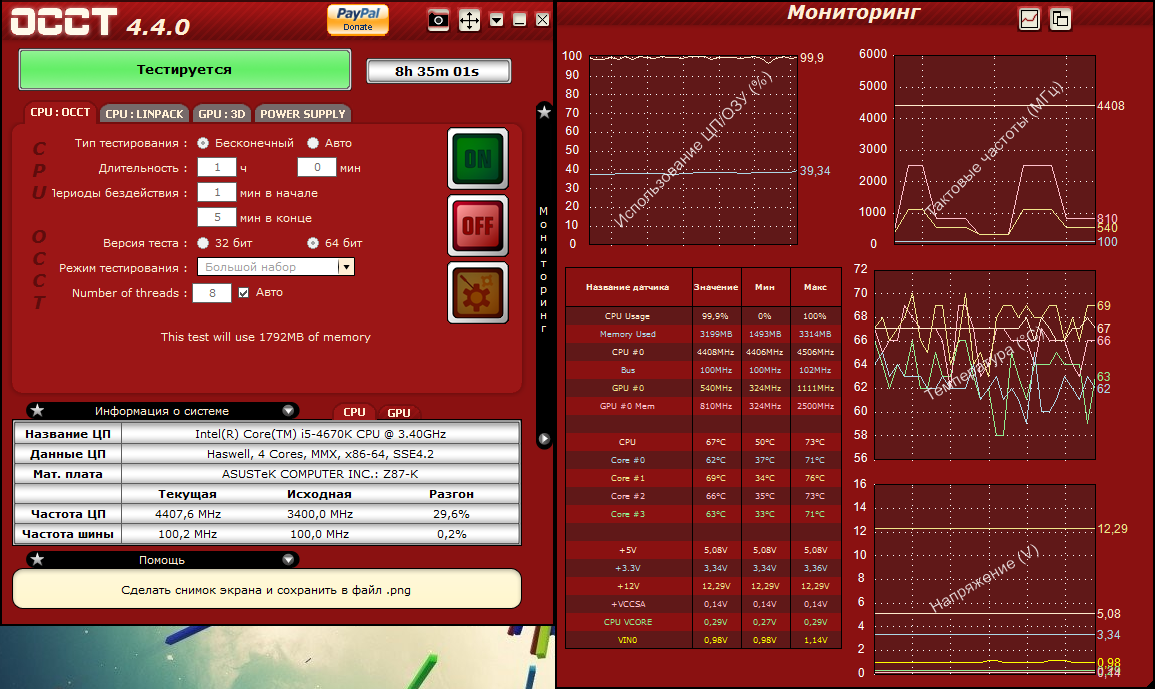Click the Температура temperature graph
This screenshot has width=1155, height=689.
click(985, 365)
